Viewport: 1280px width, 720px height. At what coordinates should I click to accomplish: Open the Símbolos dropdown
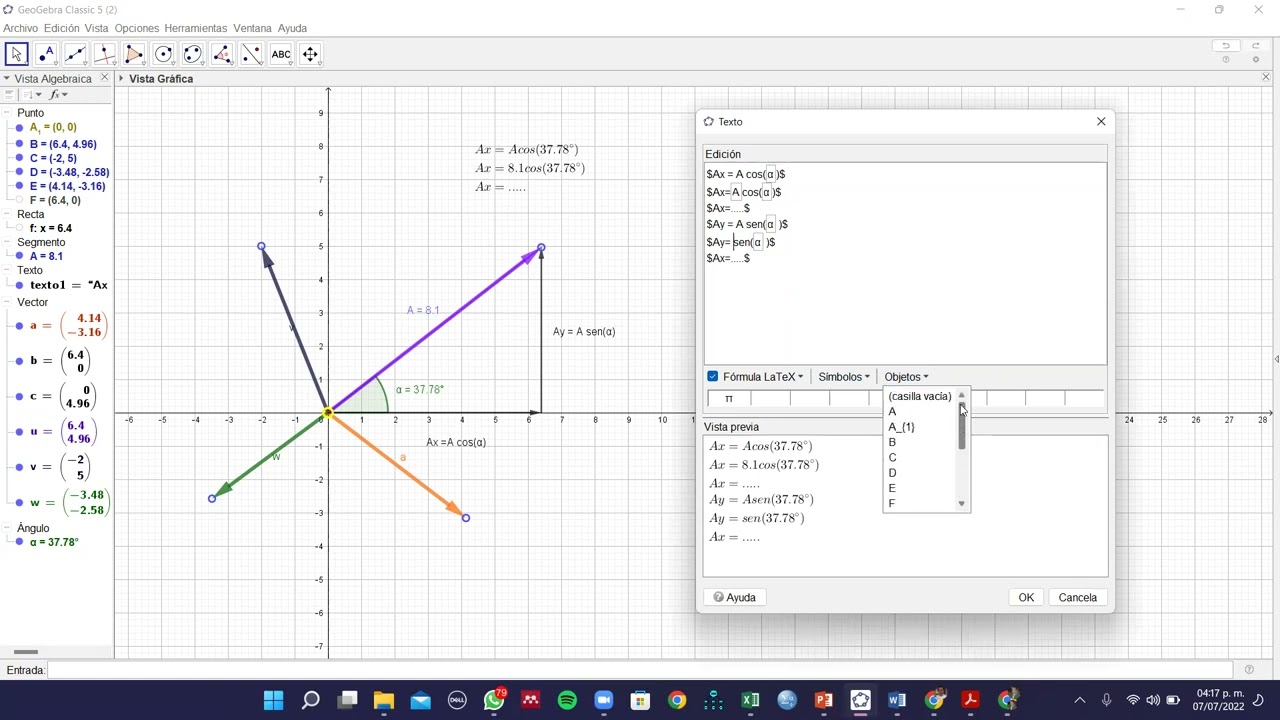[x=843, y=377]
